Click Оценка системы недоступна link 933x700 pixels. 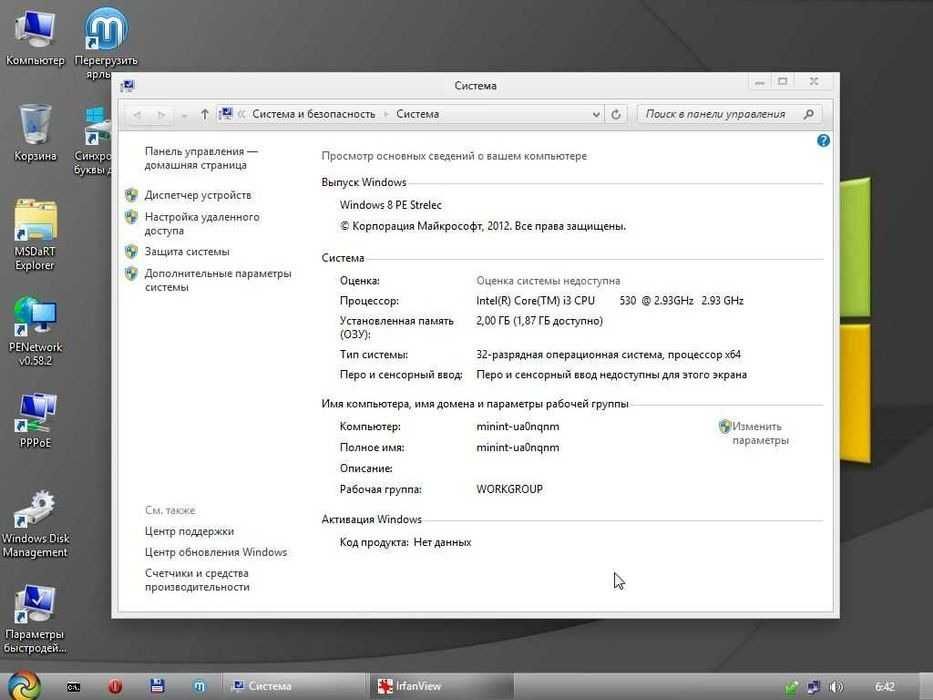(x=548, y=281)
